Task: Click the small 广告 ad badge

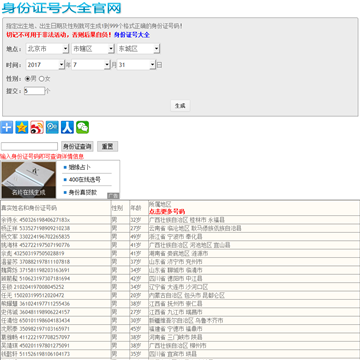Action: (x=113, y=196)
